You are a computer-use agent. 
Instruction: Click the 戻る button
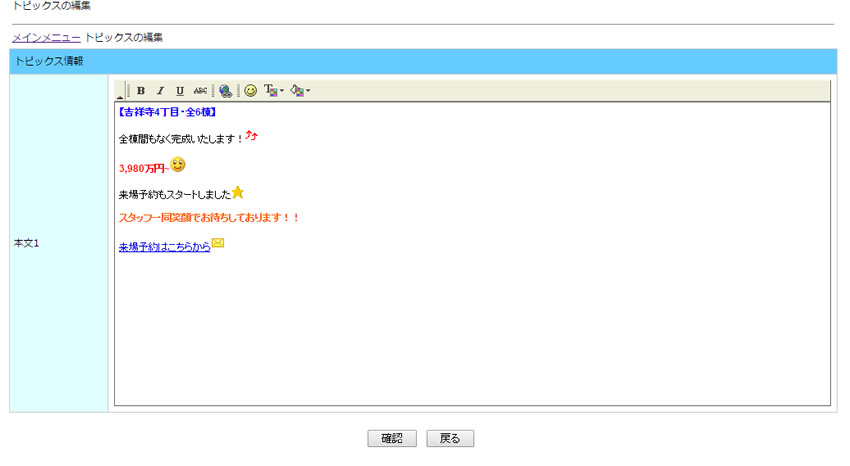pyautogui.click(x=450, y=438)
